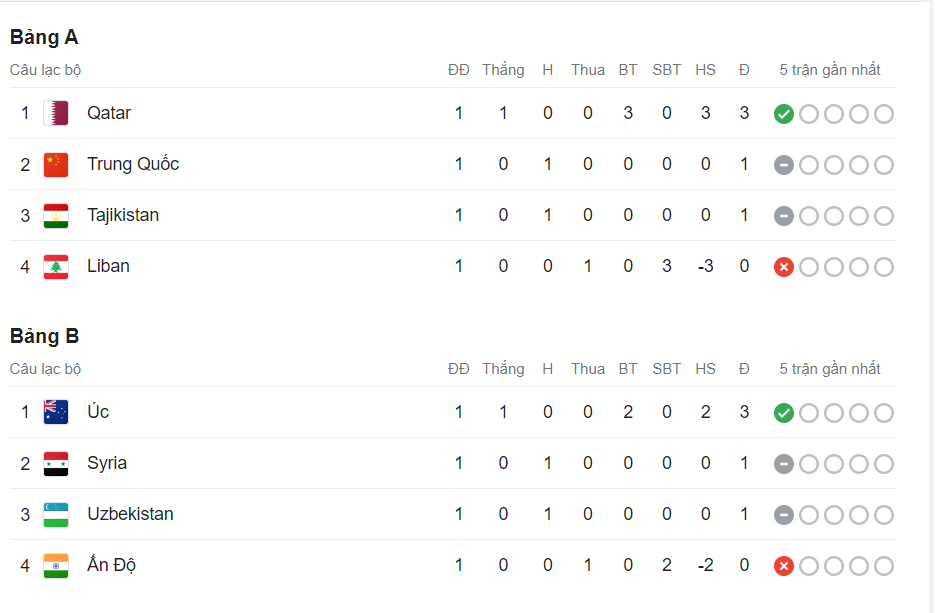Click Úc's green win result icon
935x613 pixels.
tap(784, 413)
